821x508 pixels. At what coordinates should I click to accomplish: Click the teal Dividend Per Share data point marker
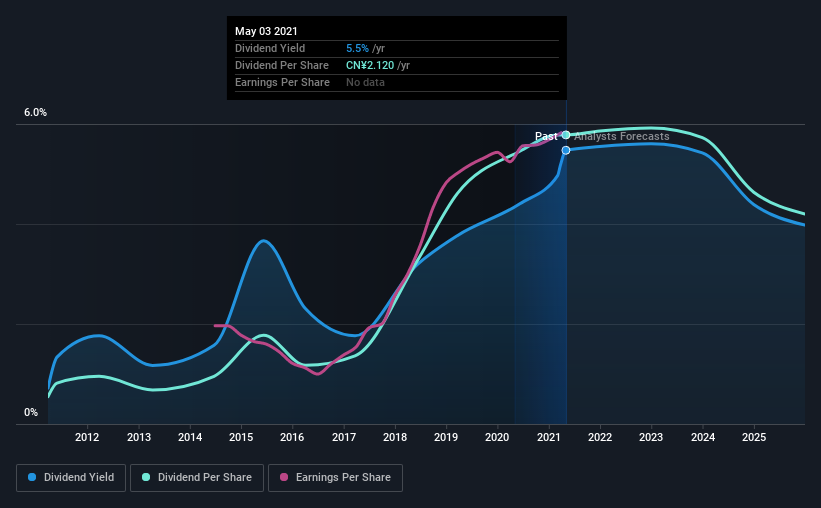566,135
